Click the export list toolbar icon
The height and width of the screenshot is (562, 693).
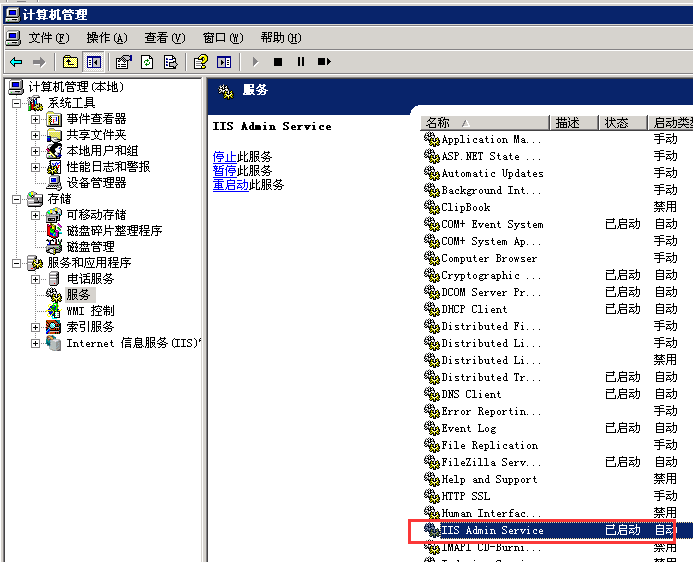170,62
